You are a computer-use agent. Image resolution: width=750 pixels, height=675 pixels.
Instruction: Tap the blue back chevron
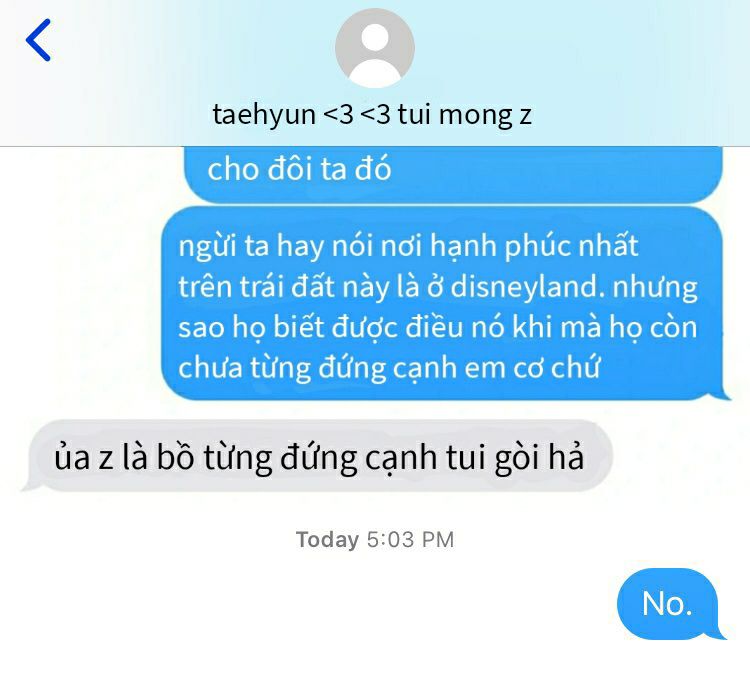(38, 40)
